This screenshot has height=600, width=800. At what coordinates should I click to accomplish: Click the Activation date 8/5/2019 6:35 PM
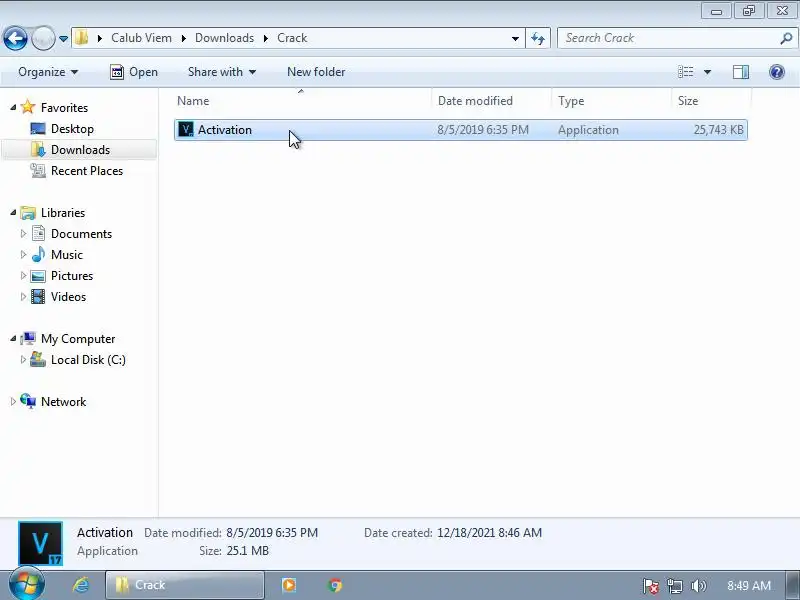coord(483,130)
